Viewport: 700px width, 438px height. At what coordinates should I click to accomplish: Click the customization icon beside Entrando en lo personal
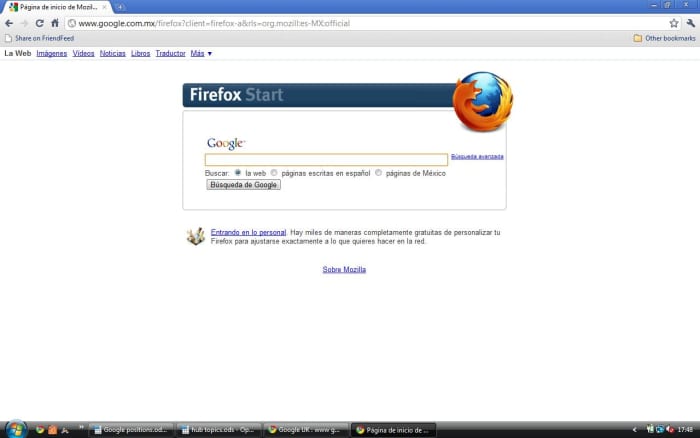[x=196, y=236]
